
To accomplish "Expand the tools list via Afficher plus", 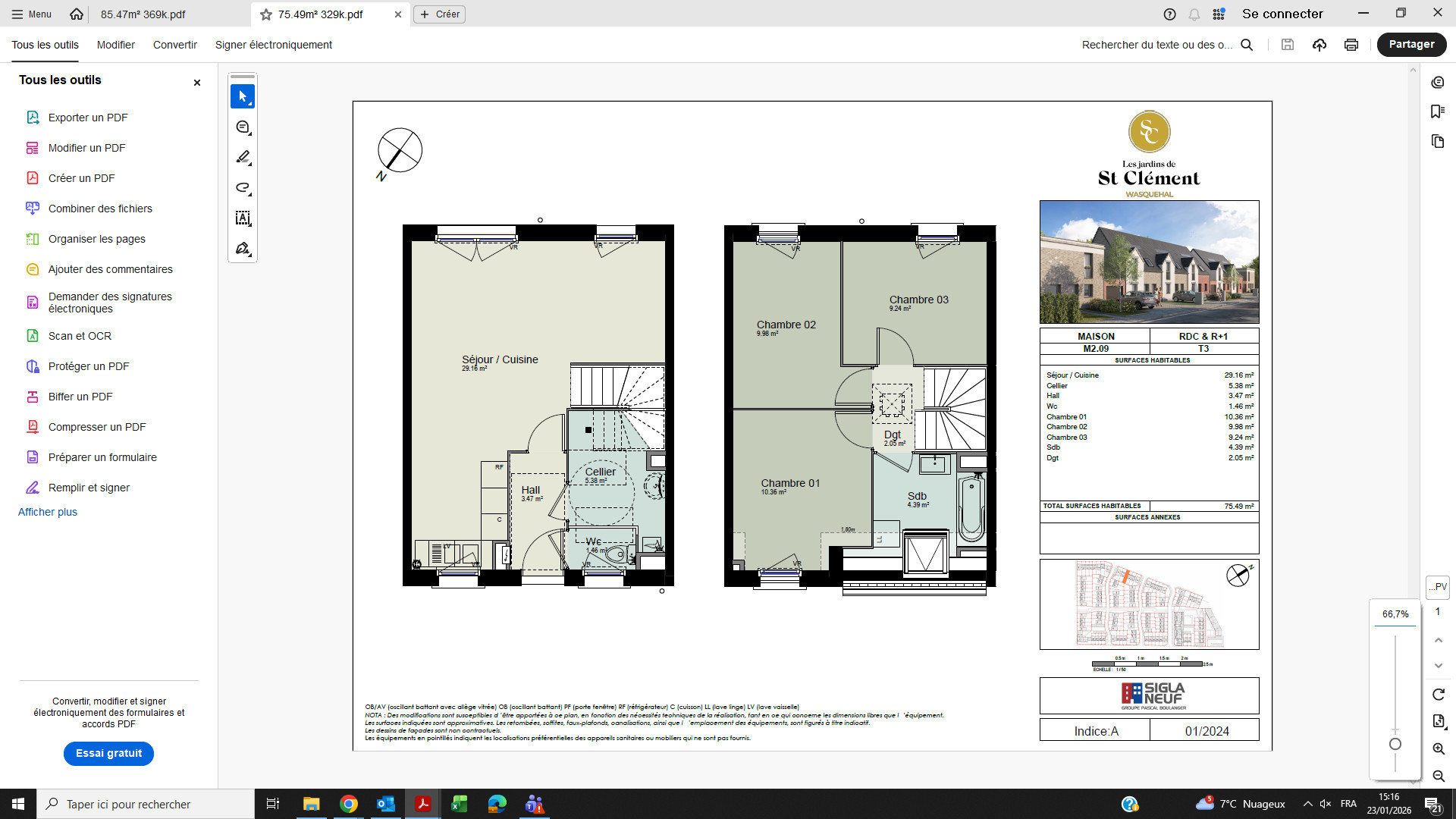I will click(47, 512).
